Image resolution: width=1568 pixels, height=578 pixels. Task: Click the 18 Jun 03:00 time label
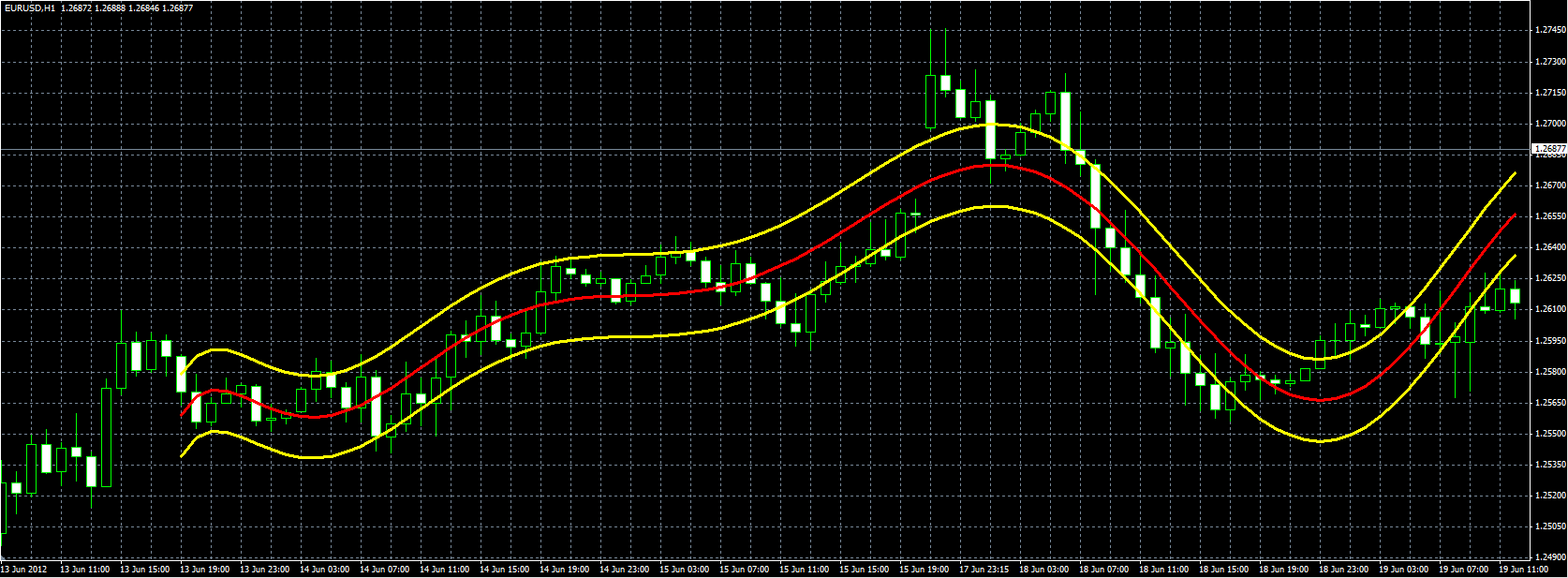coord(1043,570)
